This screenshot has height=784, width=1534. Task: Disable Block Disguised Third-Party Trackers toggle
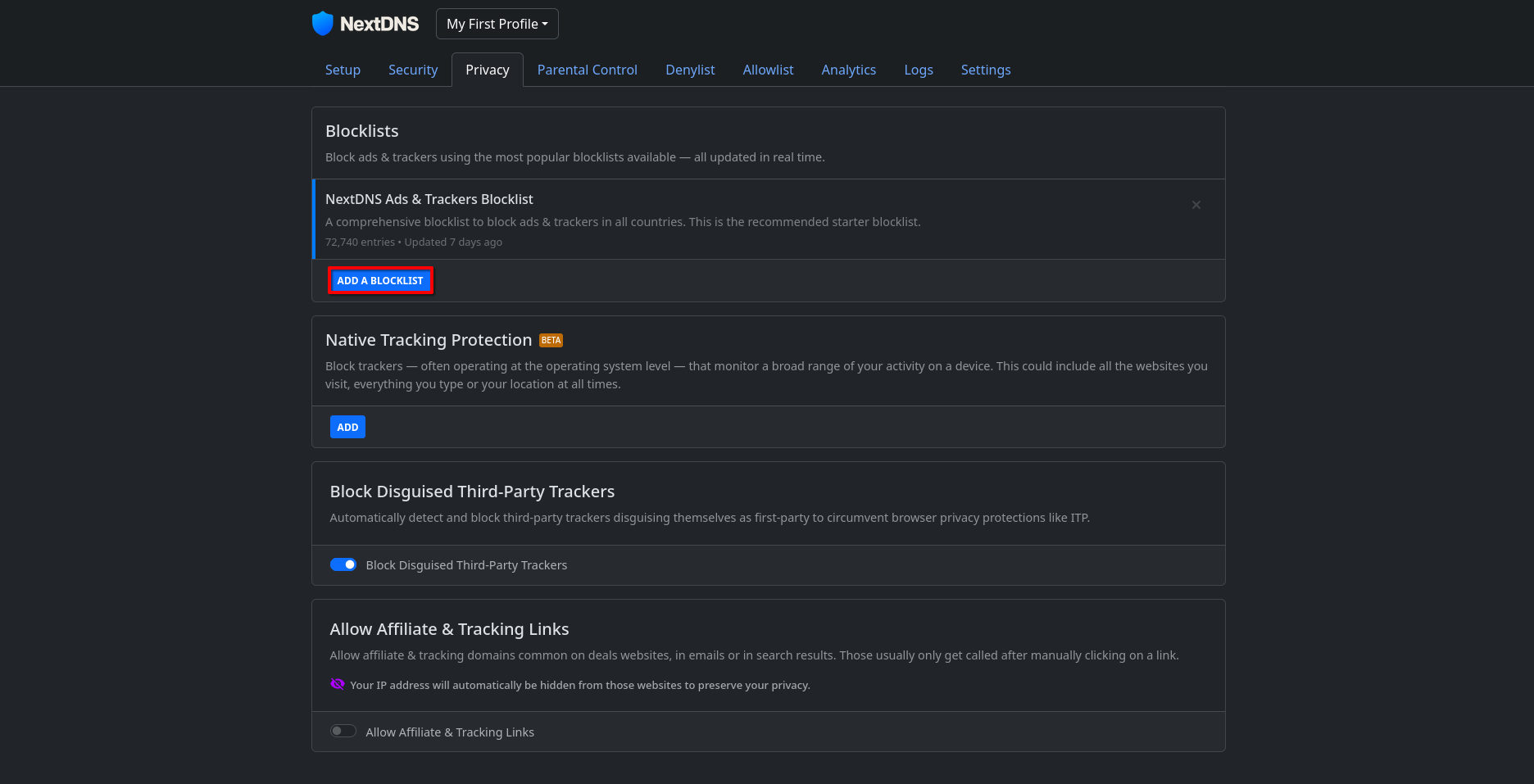point(343,564)
